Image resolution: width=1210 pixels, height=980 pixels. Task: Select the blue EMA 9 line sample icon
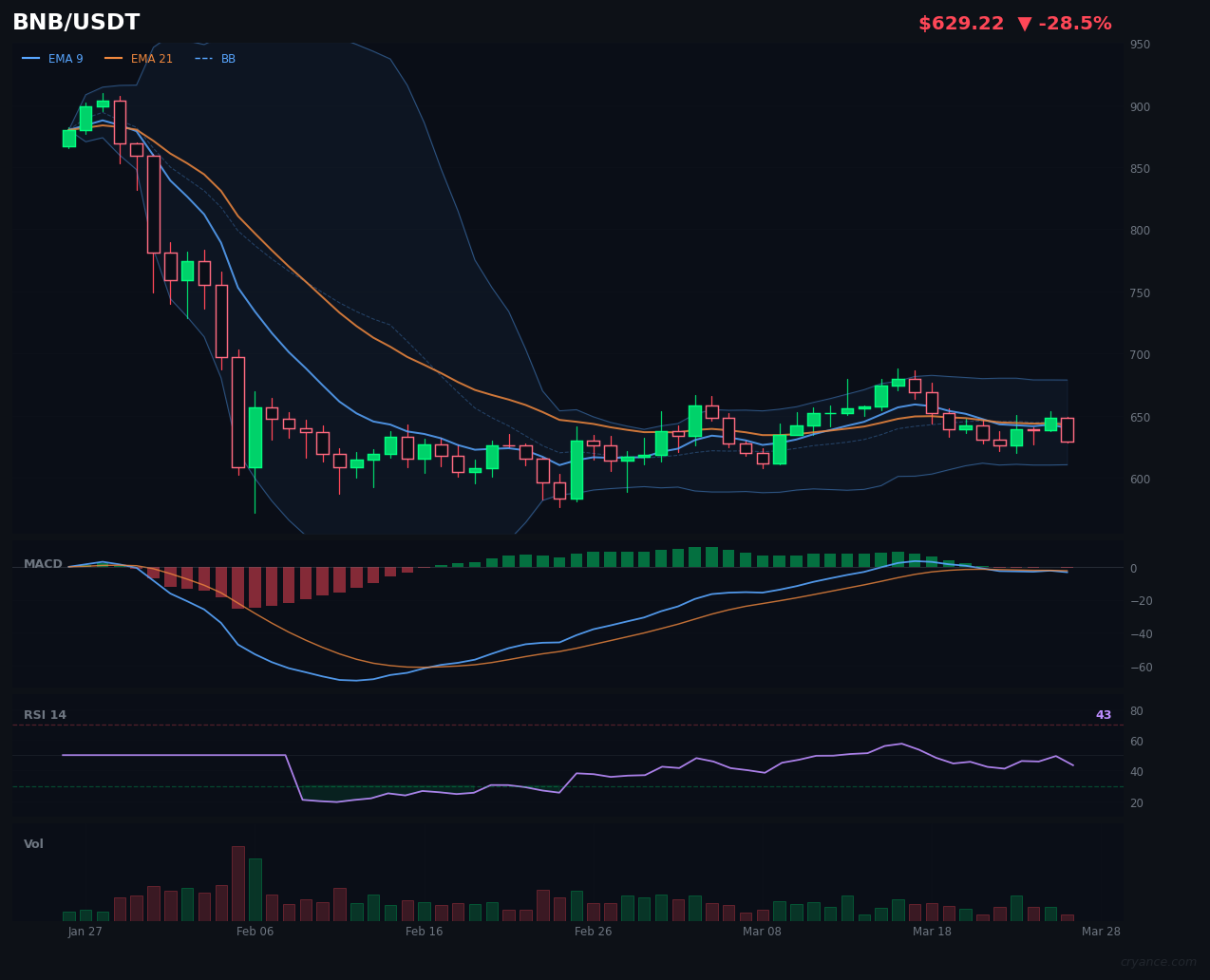tap(29, 58)
